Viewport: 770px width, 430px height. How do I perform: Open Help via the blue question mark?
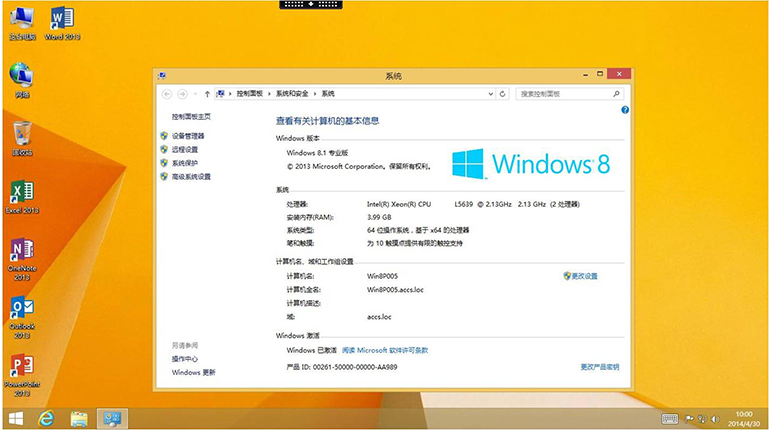(625, 110)
